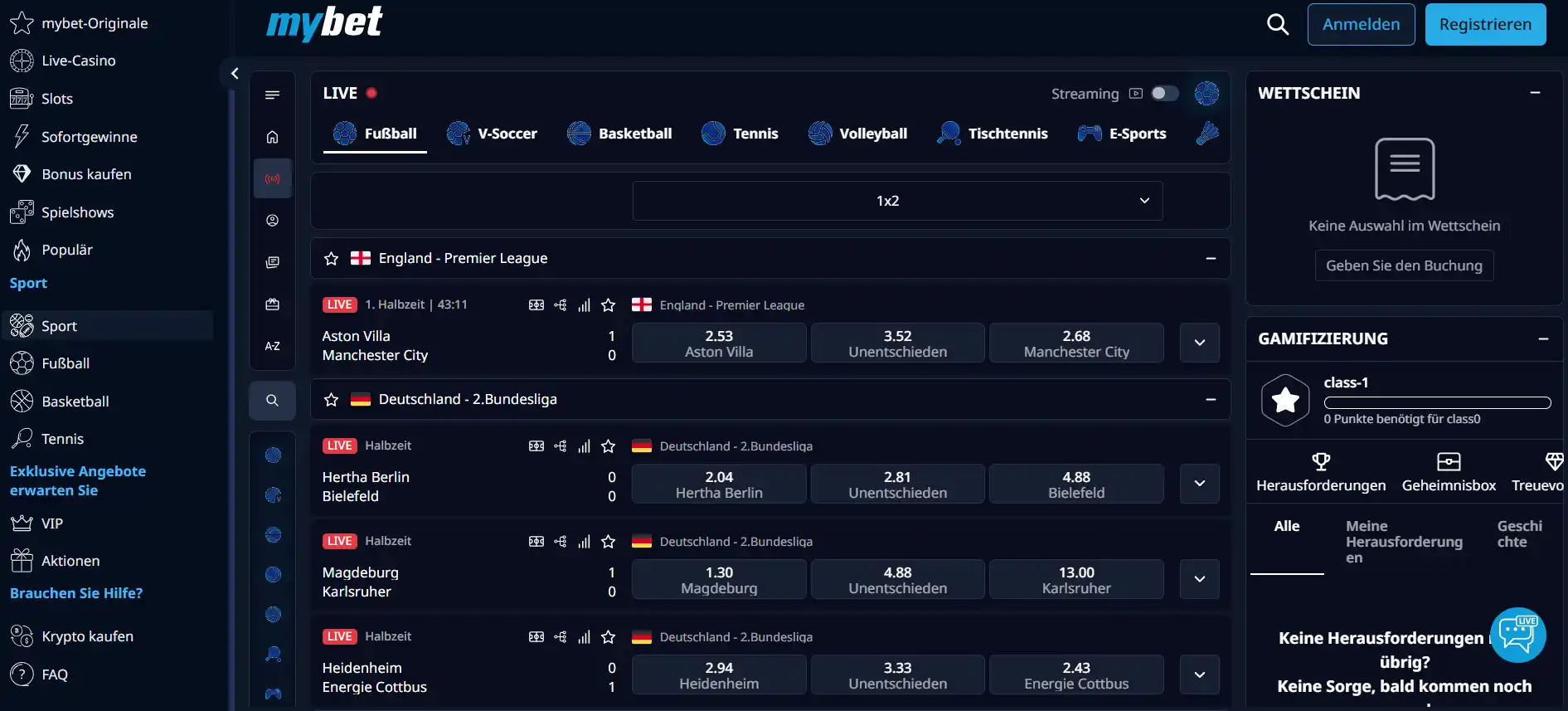Show statistics icon for Aston Villa match
1568x711 pixels.
pyautogui.click(x=584, y=305)
